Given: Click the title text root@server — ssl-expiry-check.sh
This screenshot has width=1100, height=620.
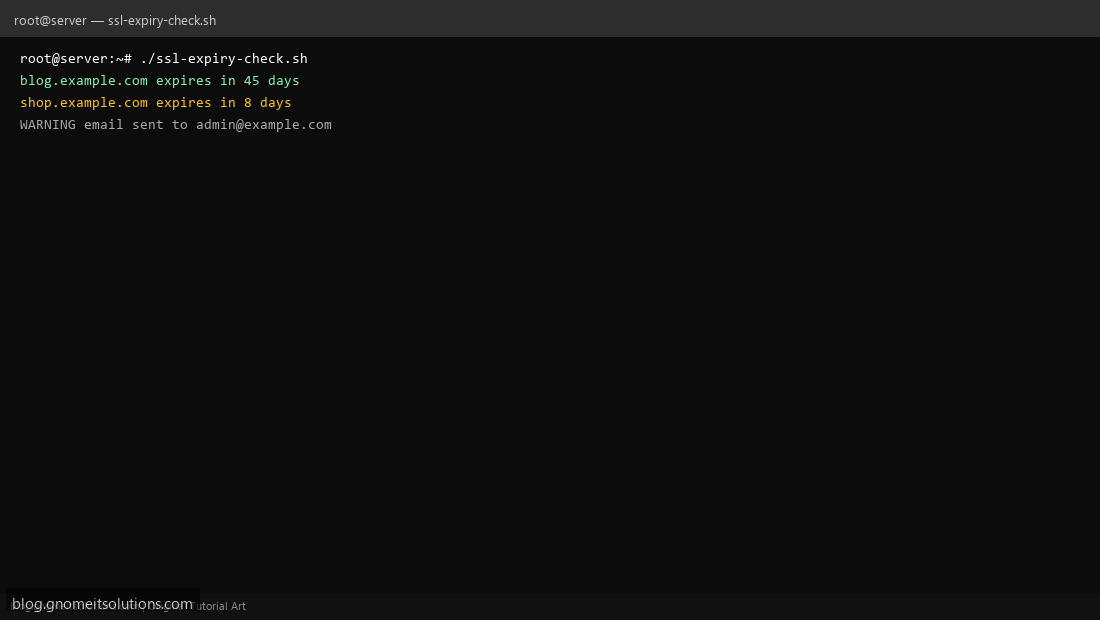Looking at the screenshot, I should coord(115,20).
